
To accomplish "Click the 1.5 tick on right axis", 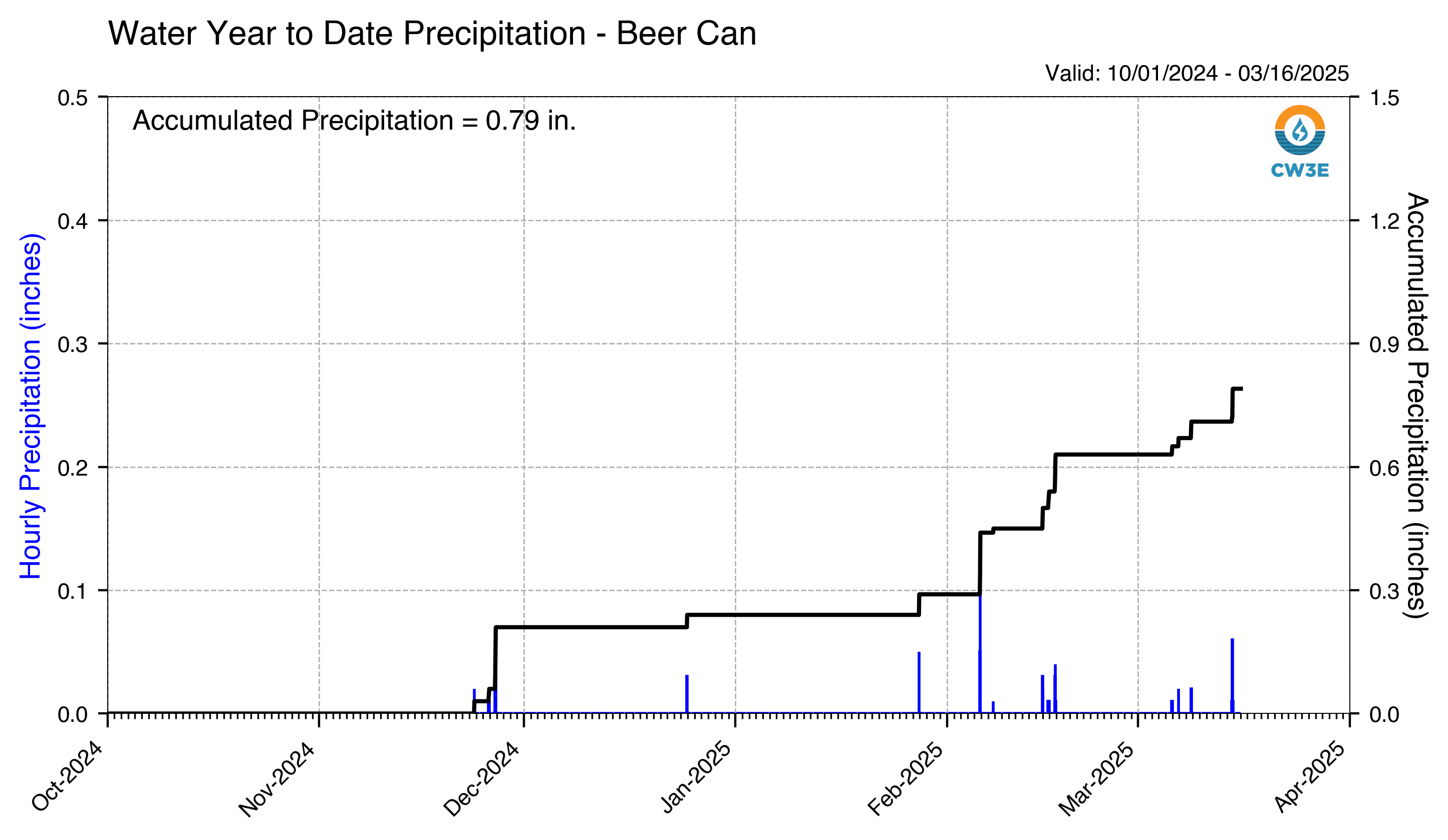I will (1385, 98).
